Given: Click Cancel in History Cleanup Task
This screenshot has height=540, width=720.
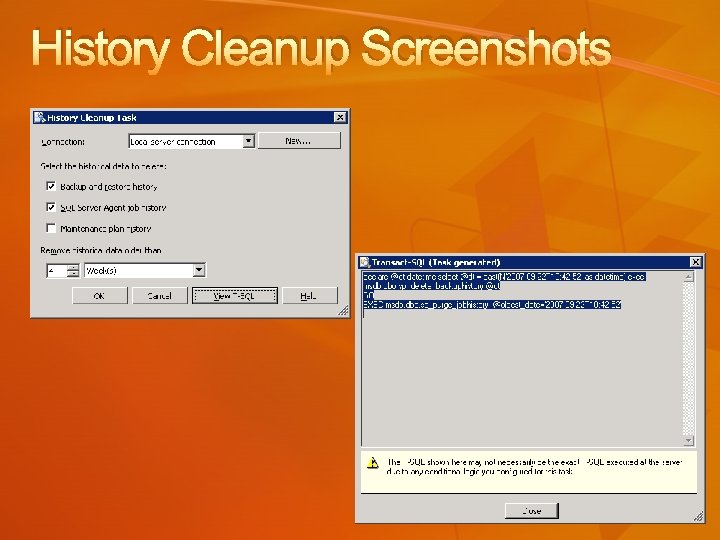Looking at the screenshot, I should 160,296.
